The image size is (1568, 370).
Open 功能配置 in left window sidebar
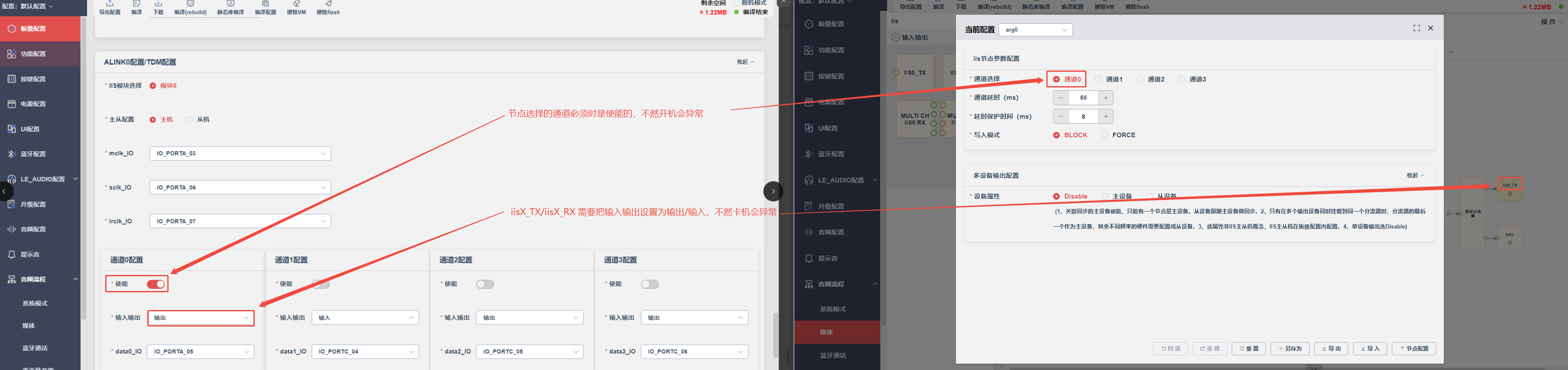tap(40, 54)
